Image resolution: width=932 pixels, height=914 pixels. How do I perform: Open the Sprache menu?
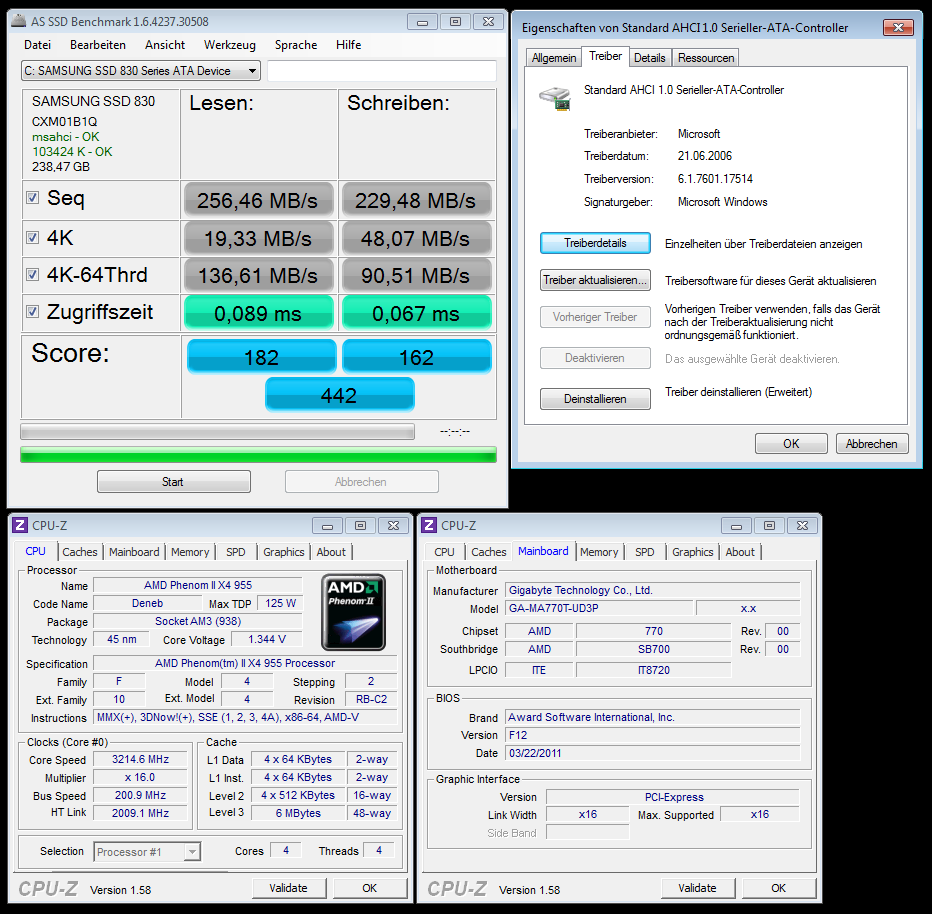pyautogui.click(x=295, y=45)
